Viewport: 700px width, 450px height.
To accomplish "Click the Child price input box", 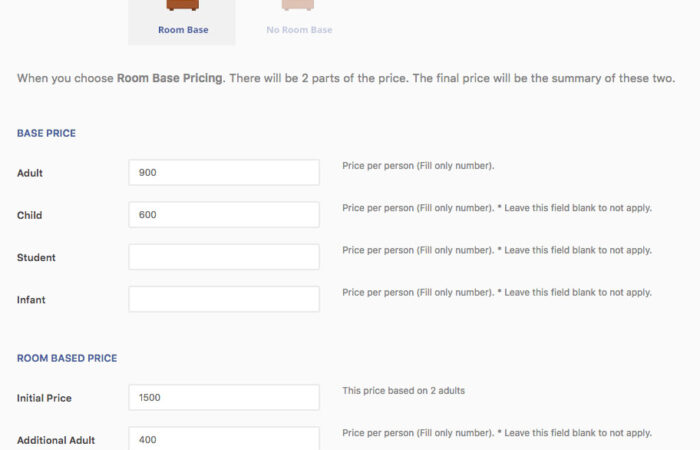I will coord(224,214).
